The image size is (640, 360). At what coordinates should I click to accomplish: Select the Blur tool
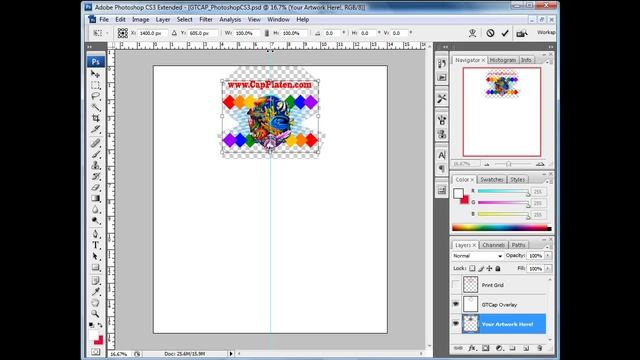tap(96, 209)
